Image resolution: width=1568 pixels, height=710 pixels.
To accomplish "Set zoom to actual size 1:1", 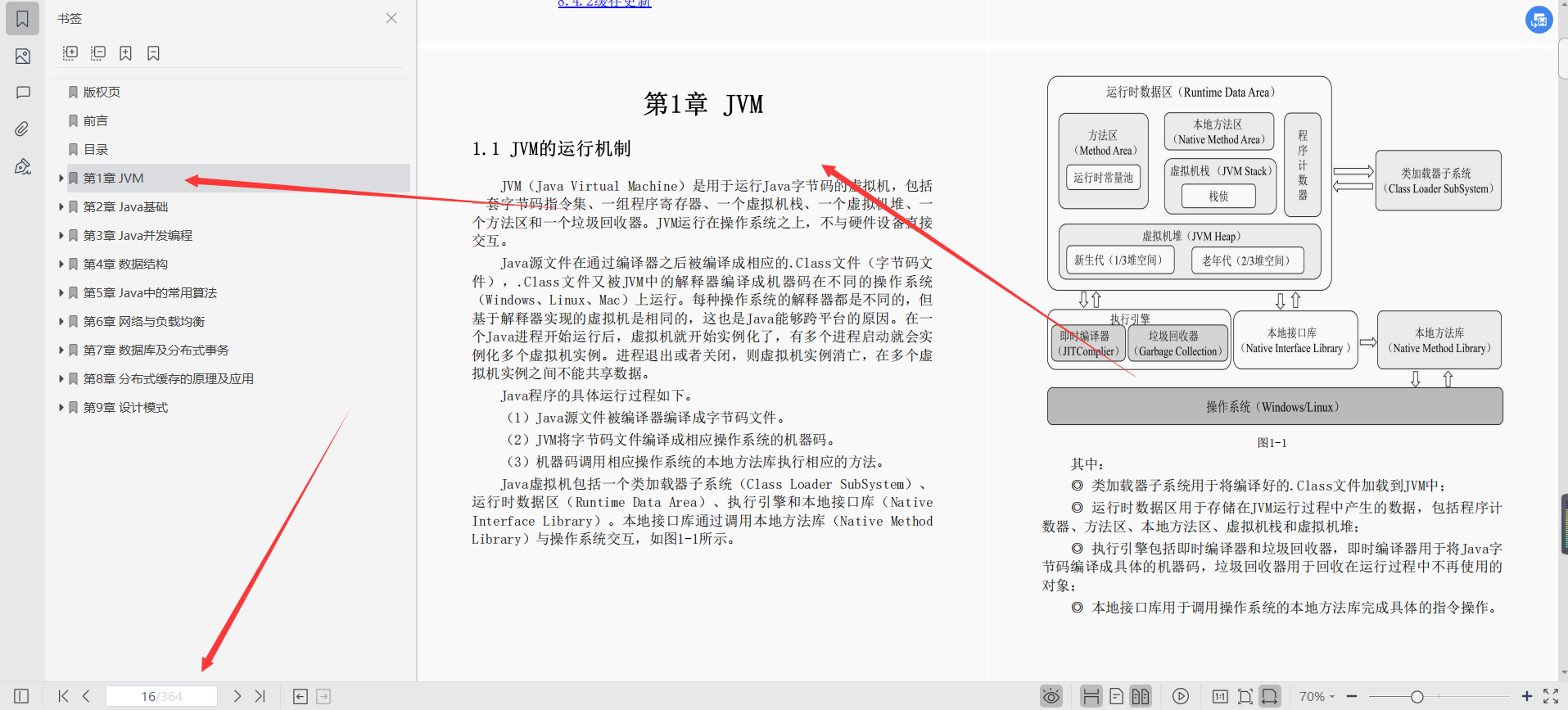I will tap(1220, 696).
